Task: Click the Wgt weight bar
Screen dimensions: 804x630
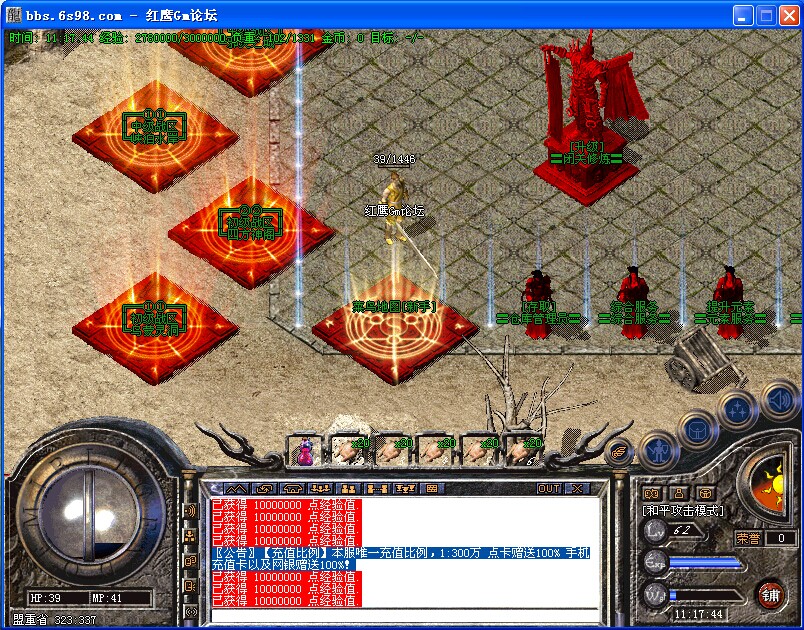Action: click(x=706, y=595)
